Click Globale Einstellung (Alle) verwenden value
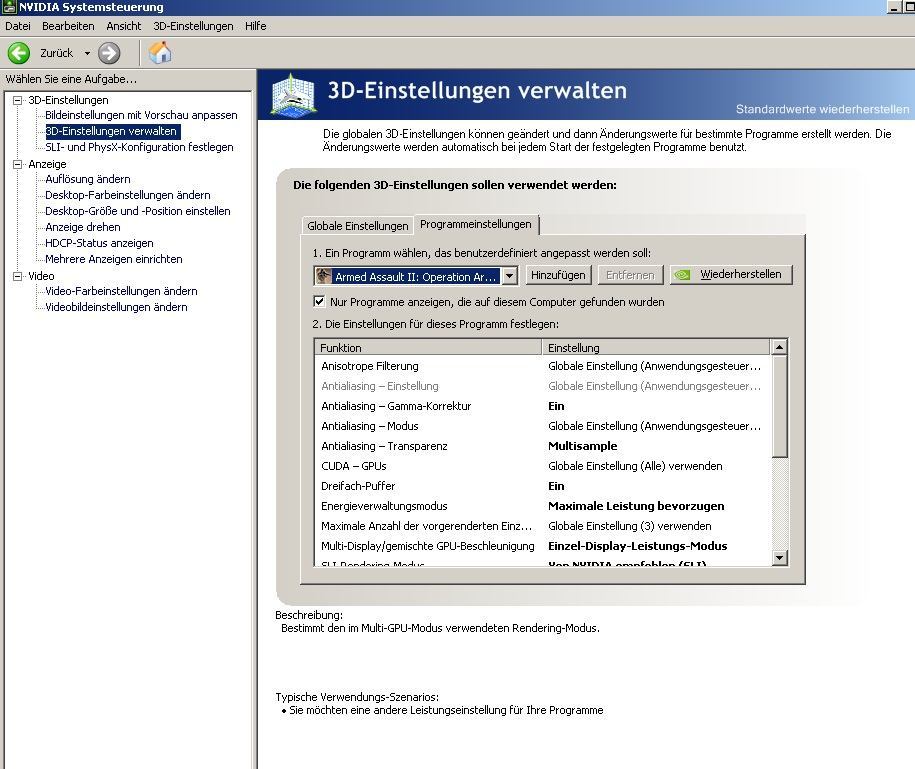The width and height of the screenshot is (915, 769). [x=635, y=466]
